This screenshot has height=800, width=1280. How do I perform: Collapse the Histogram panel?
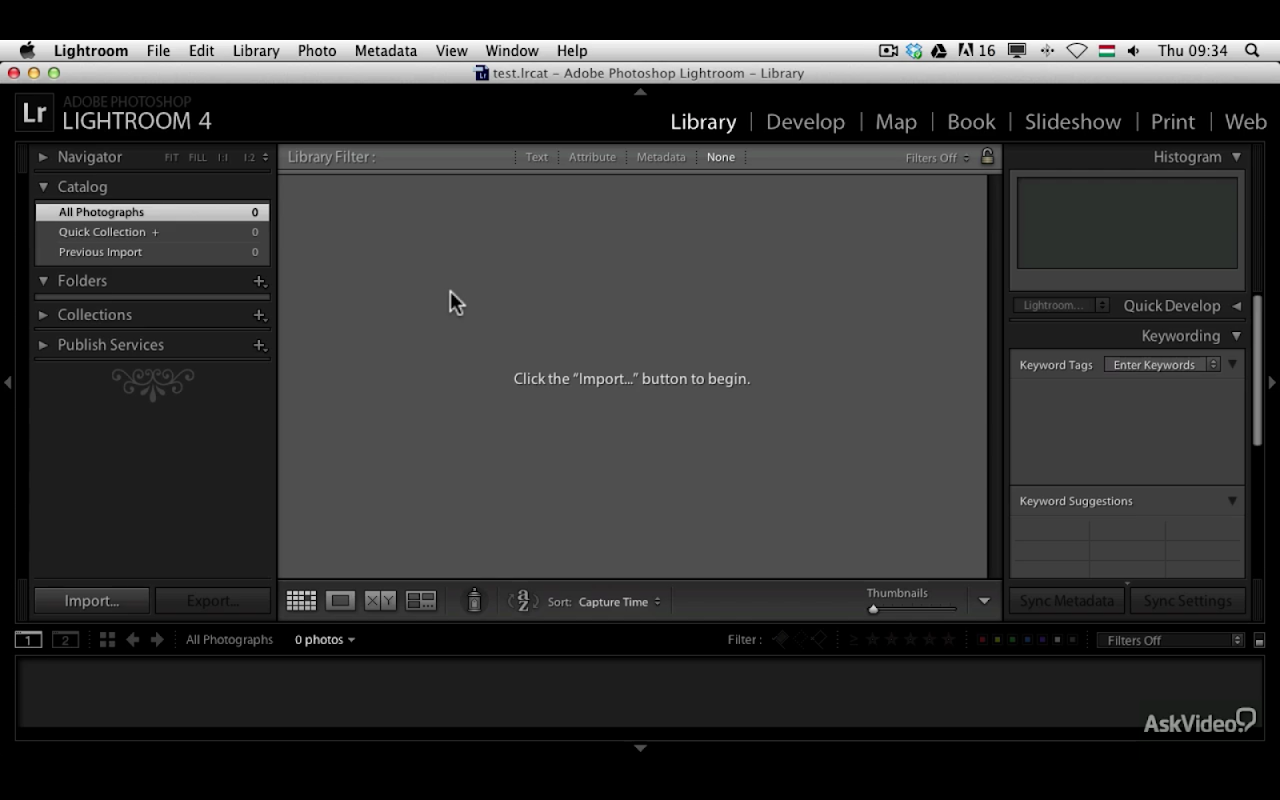tap(1236, 157)
